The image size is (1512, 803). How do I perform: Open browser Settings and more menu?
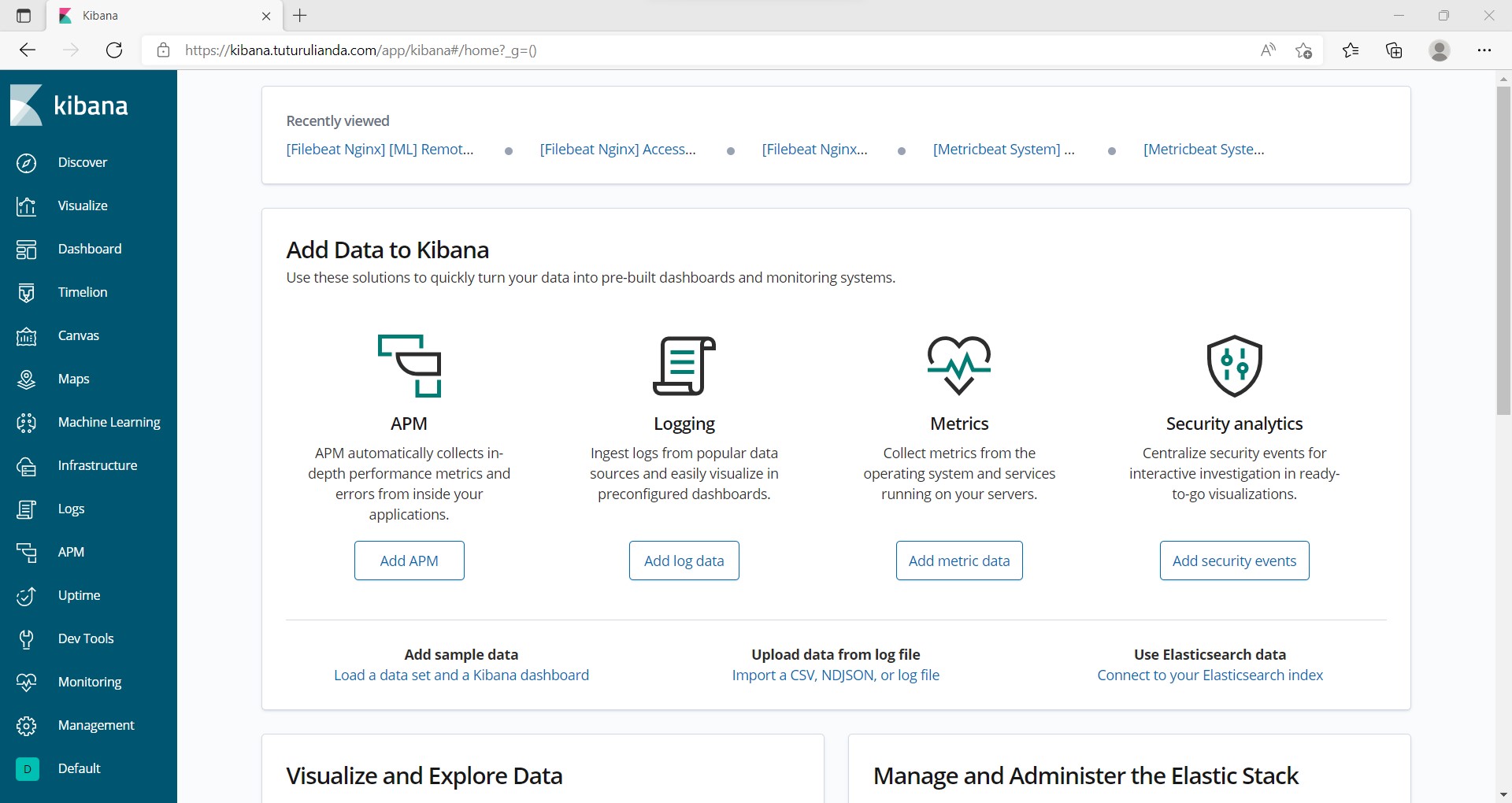coord(1484,50)
